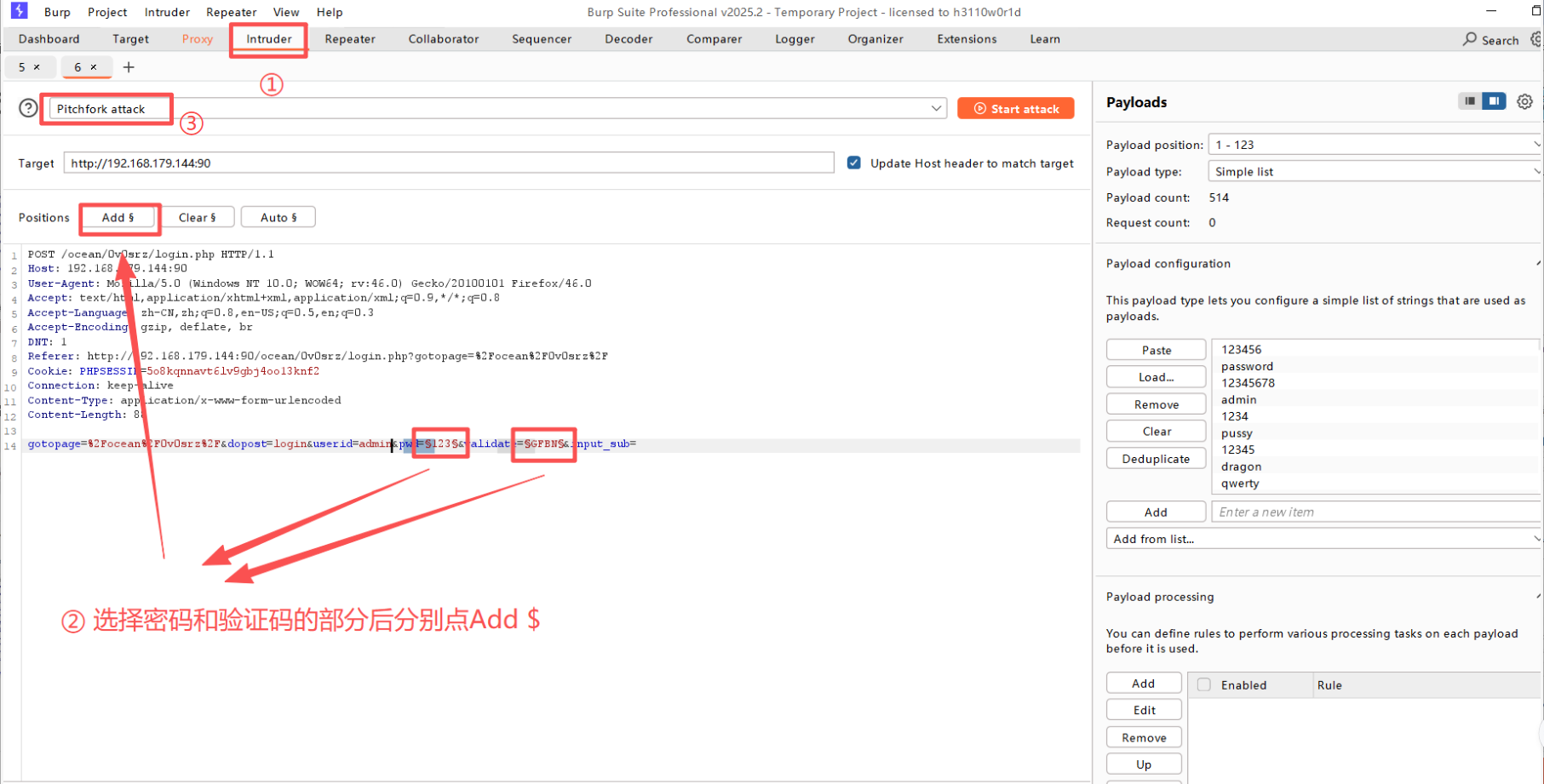Click the Referer header line in request
Image resolution: width=1544 pixels, height=784 pixels.
pos(318,356)
